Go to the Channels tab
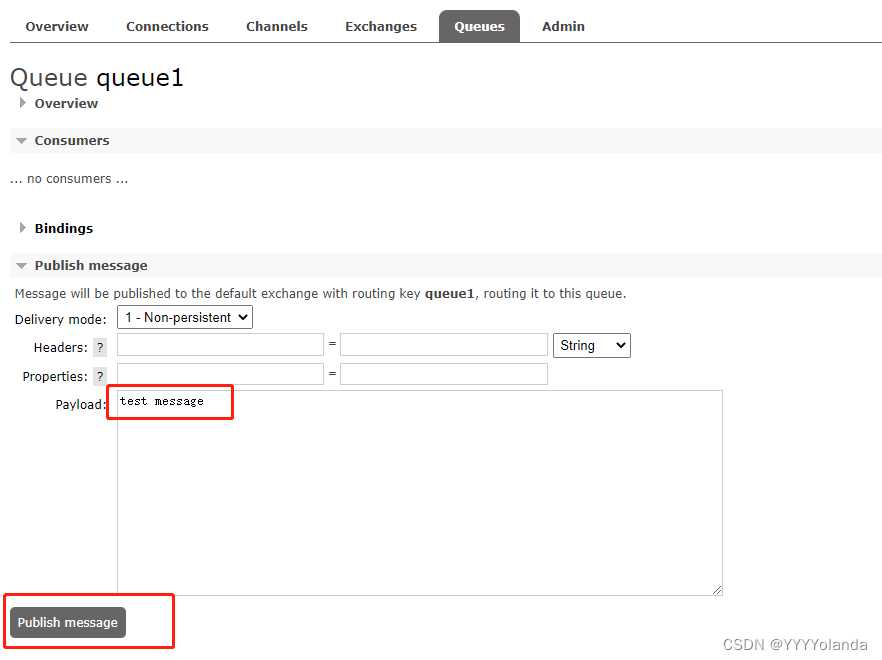 (x=277, y=26)
